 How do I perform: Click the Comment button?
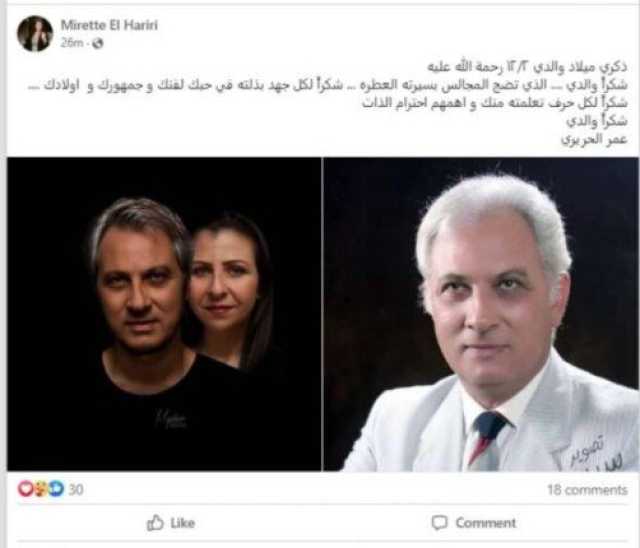click(x=474, y=523)
